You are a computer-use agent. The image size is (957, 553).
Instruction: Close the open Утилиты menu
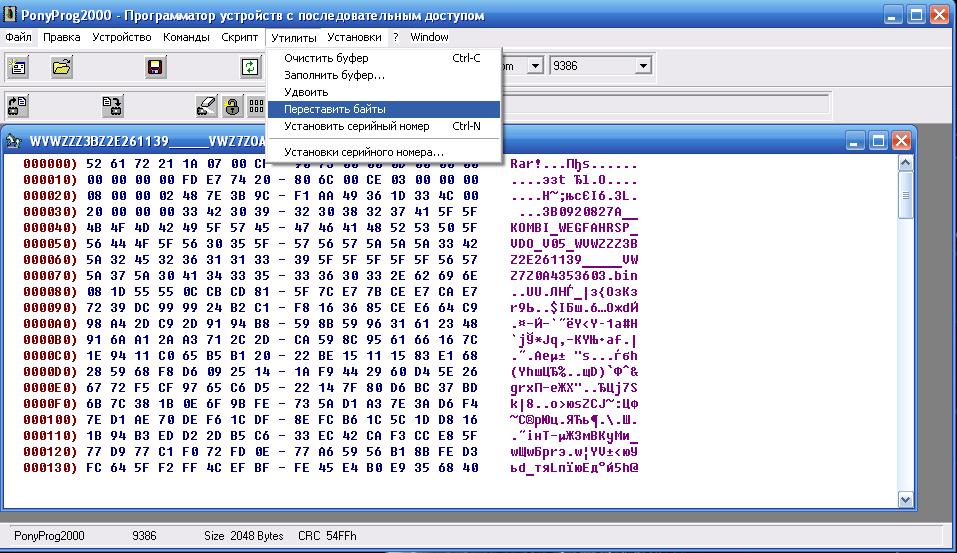(294, 37)
